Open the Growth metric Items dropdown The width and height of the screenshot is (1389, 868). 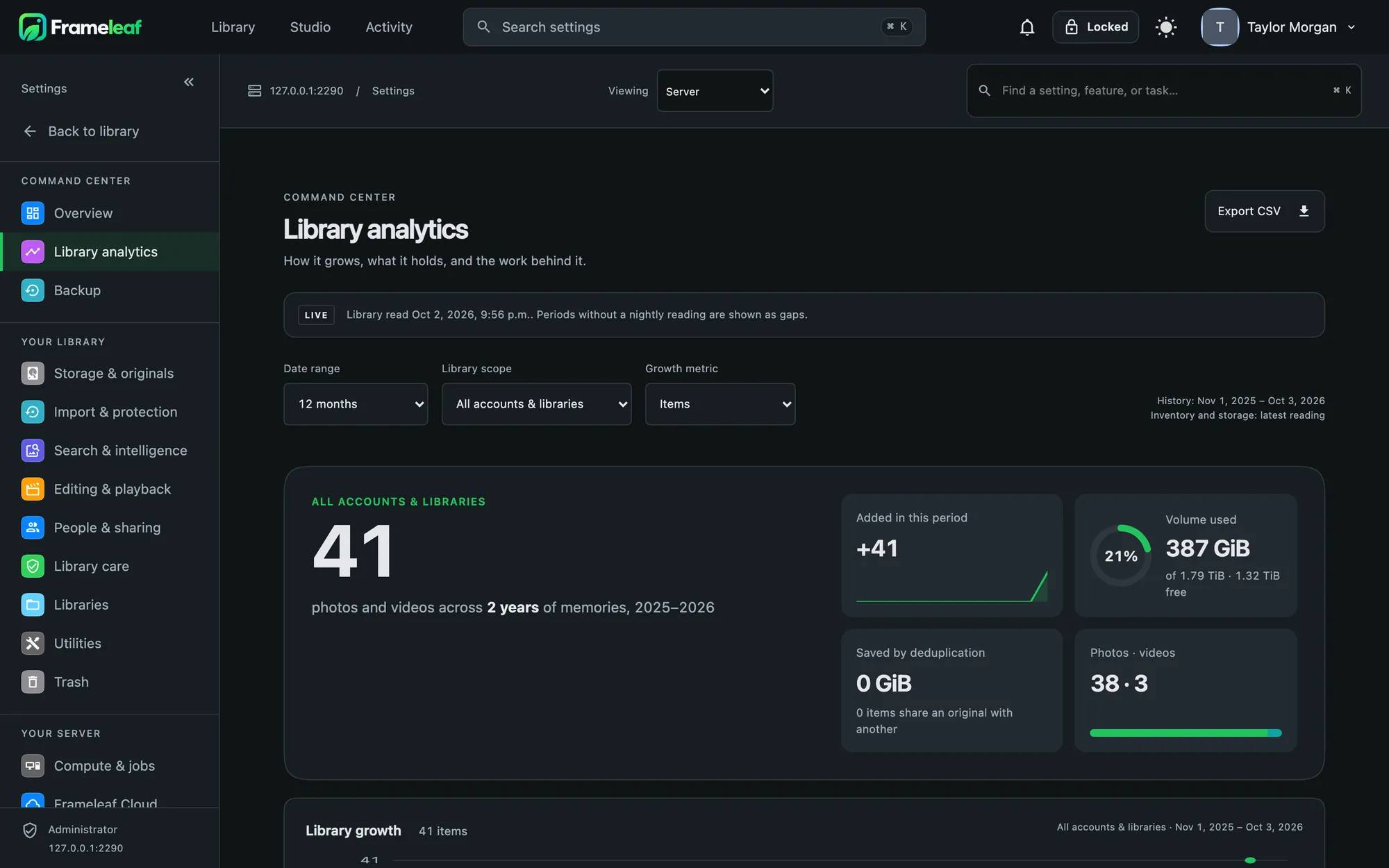click(720, 404)
